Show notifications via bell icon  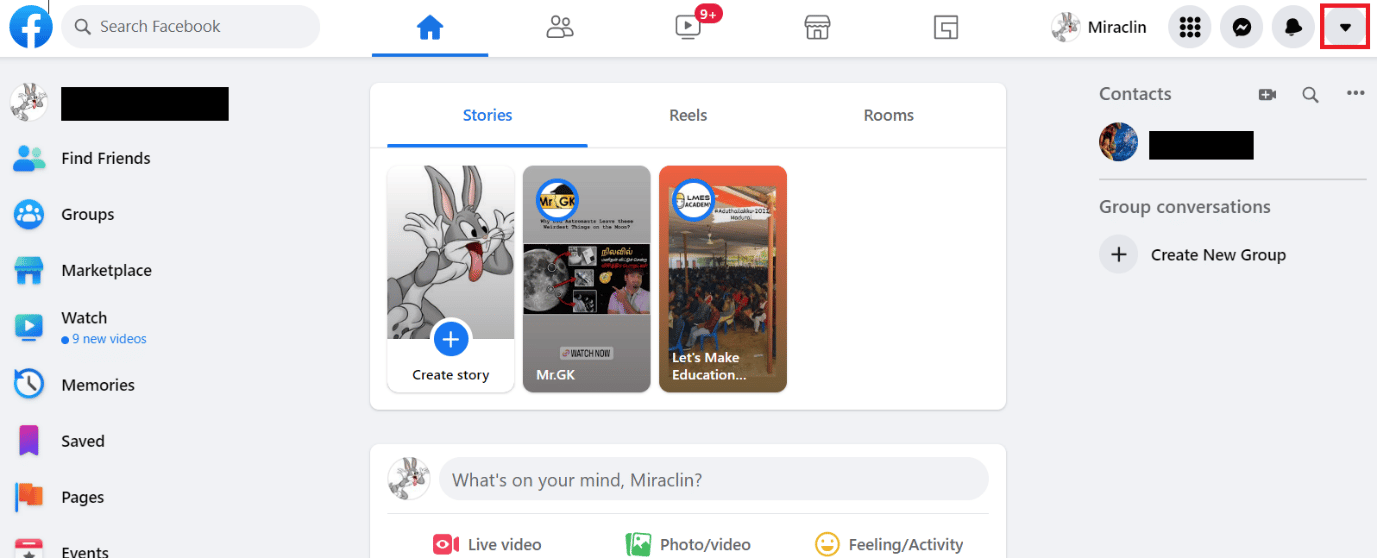1293,27
